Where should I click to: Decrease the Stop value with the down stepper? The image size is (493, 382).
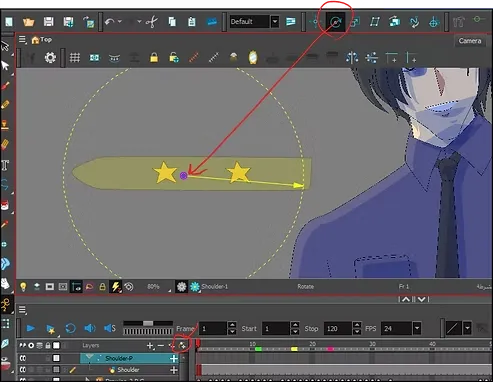coord(357,332)
